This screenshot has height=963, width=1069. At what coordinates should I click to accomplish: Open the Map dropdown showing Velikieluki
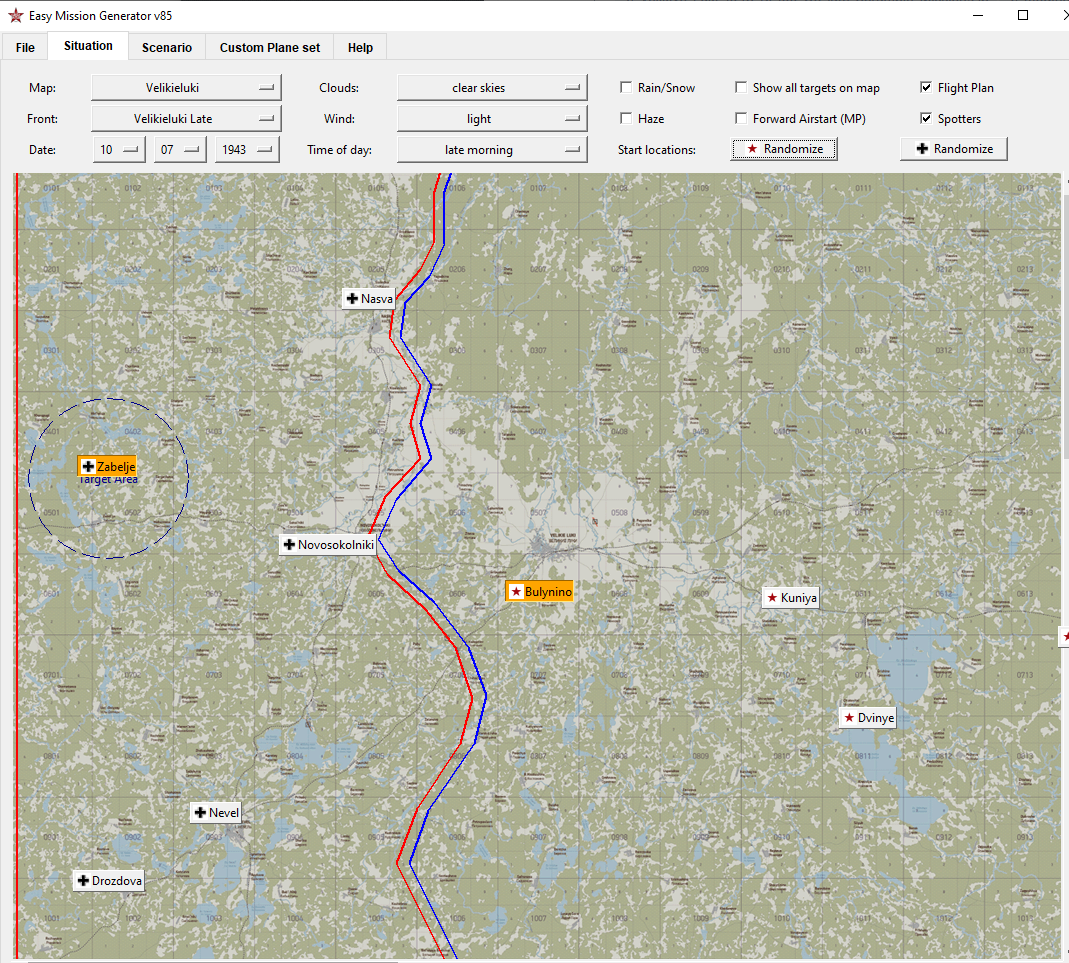186,88
